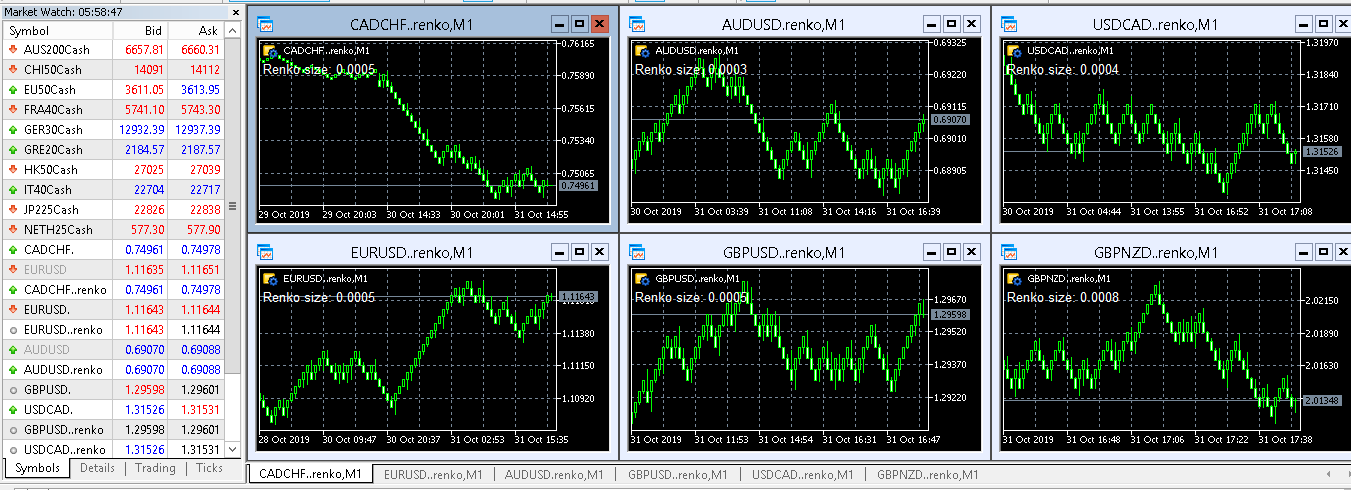Click the chart icon in GBPNZD..renko window title bar
This screenshot has height=490, width=1351.
(x=1009, y=252)
